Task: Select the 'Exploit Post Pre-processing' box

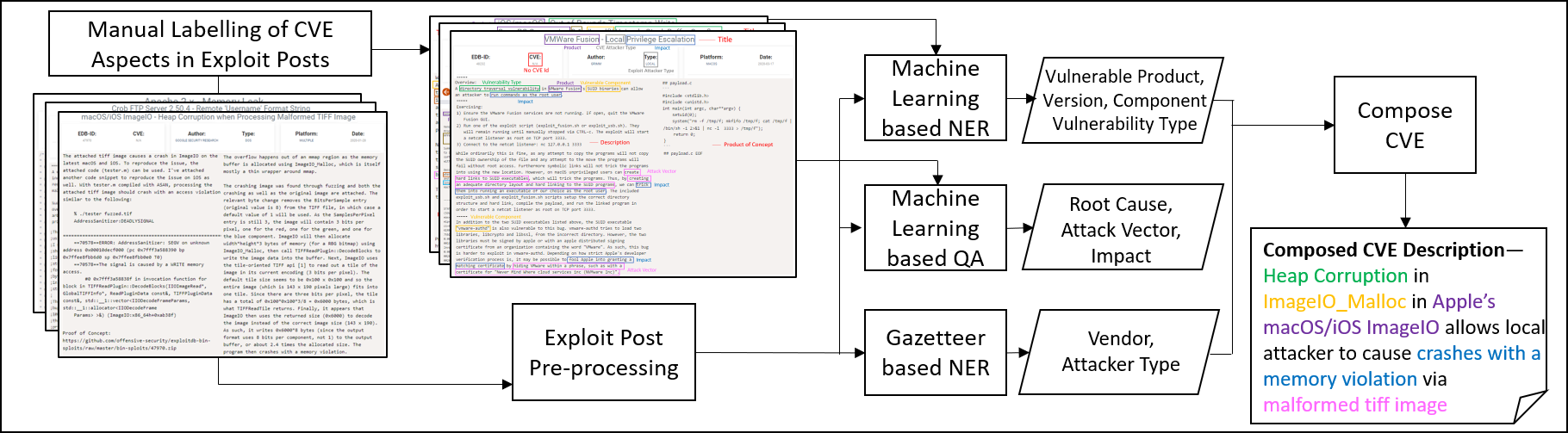Action: click(x=604, y=353)
